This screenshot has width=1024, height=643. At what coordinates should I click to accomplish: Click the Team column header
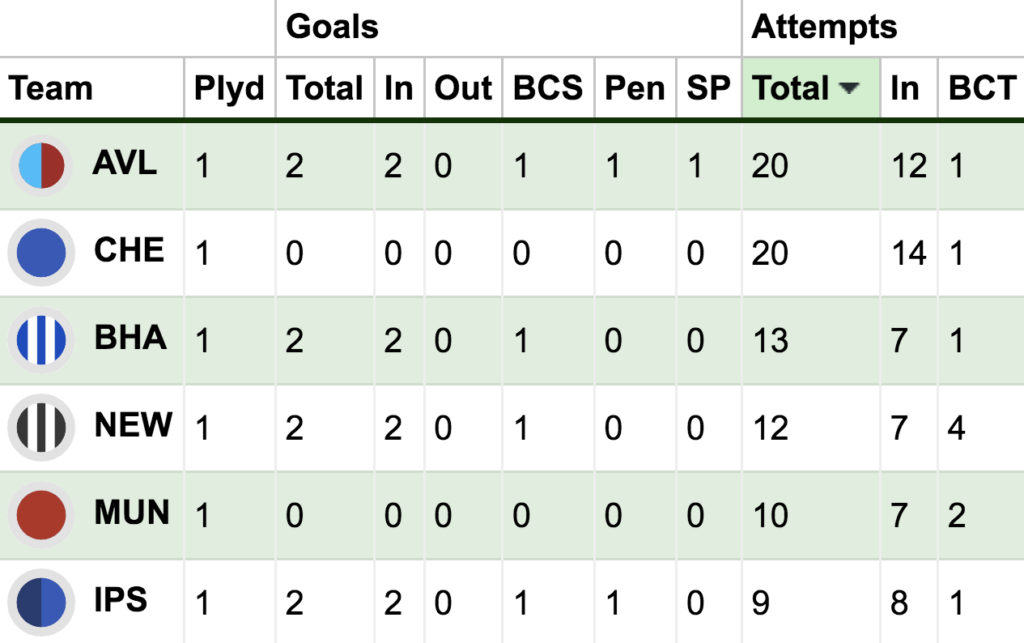(51, 89)
